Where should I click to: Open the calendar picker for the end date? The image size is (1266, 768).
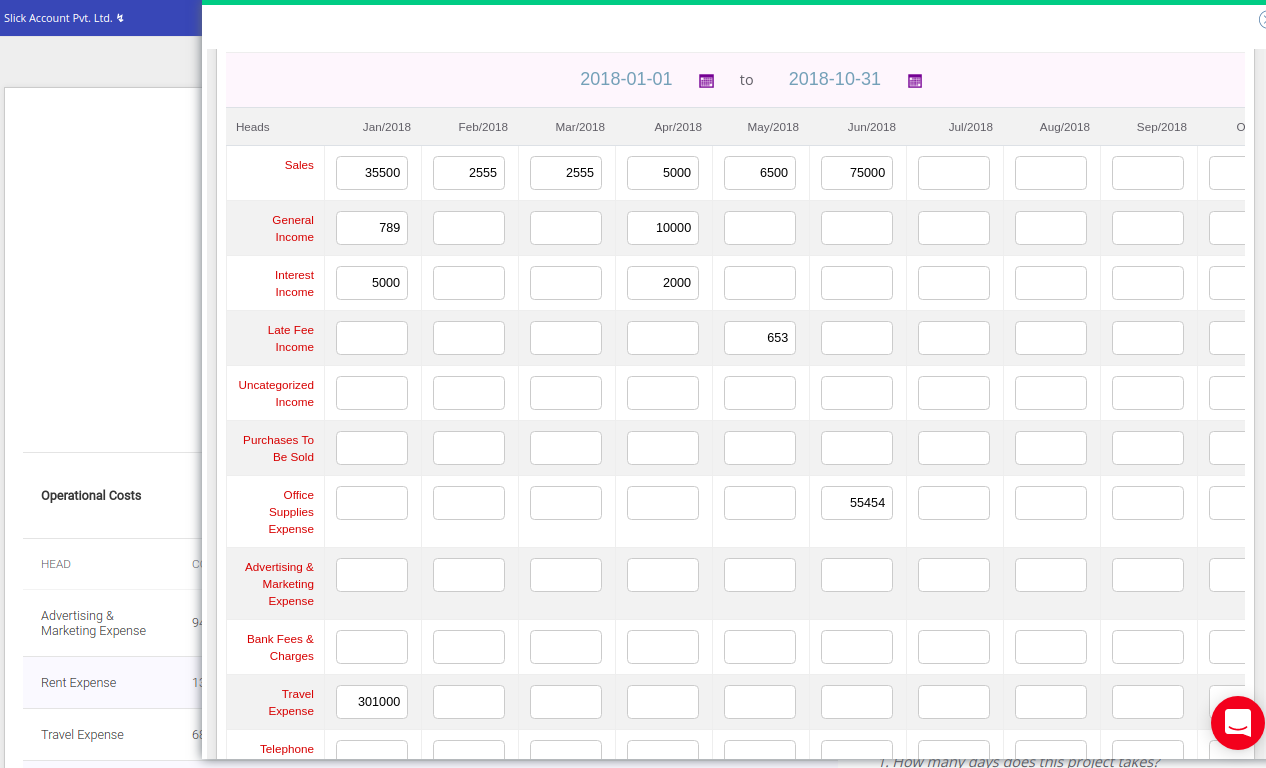[914, 80]
